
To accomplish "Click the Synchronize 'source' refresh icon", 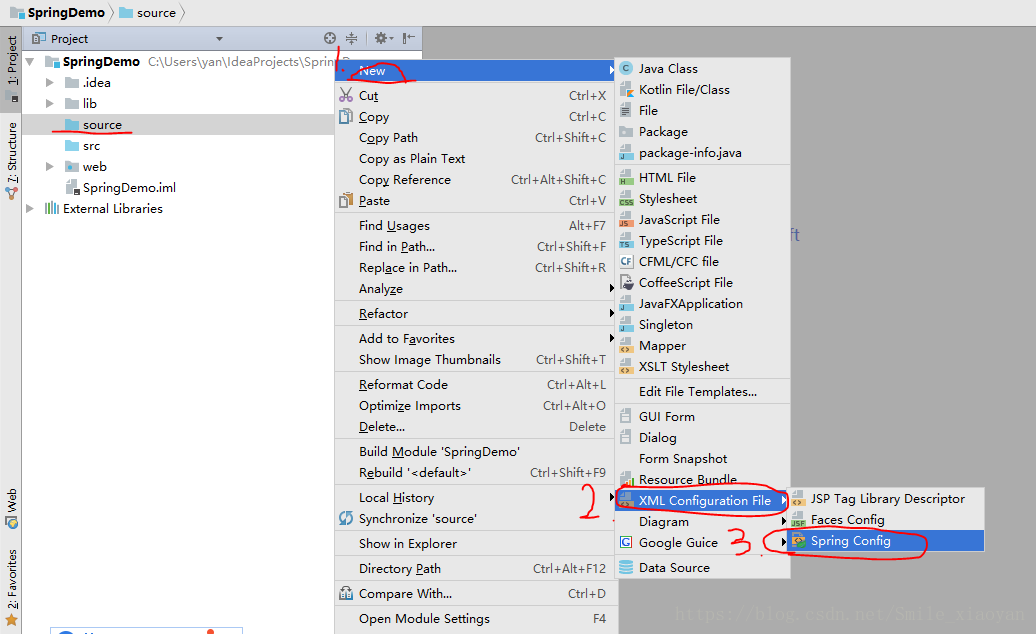I will (x=346, y=518).
